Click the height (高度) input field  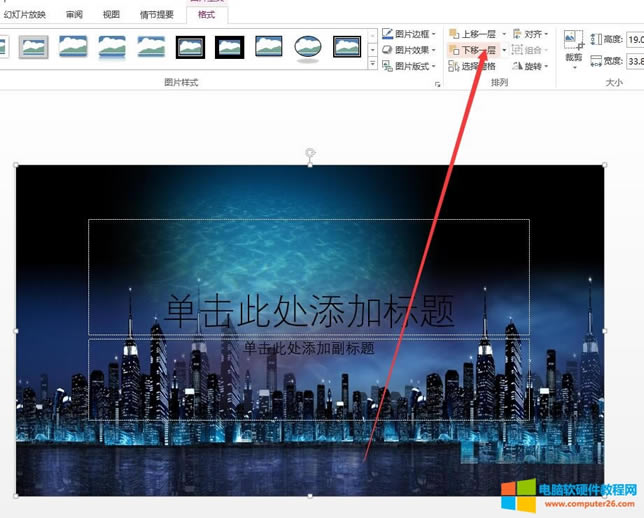pyautogui.click(x=633, y=39)
